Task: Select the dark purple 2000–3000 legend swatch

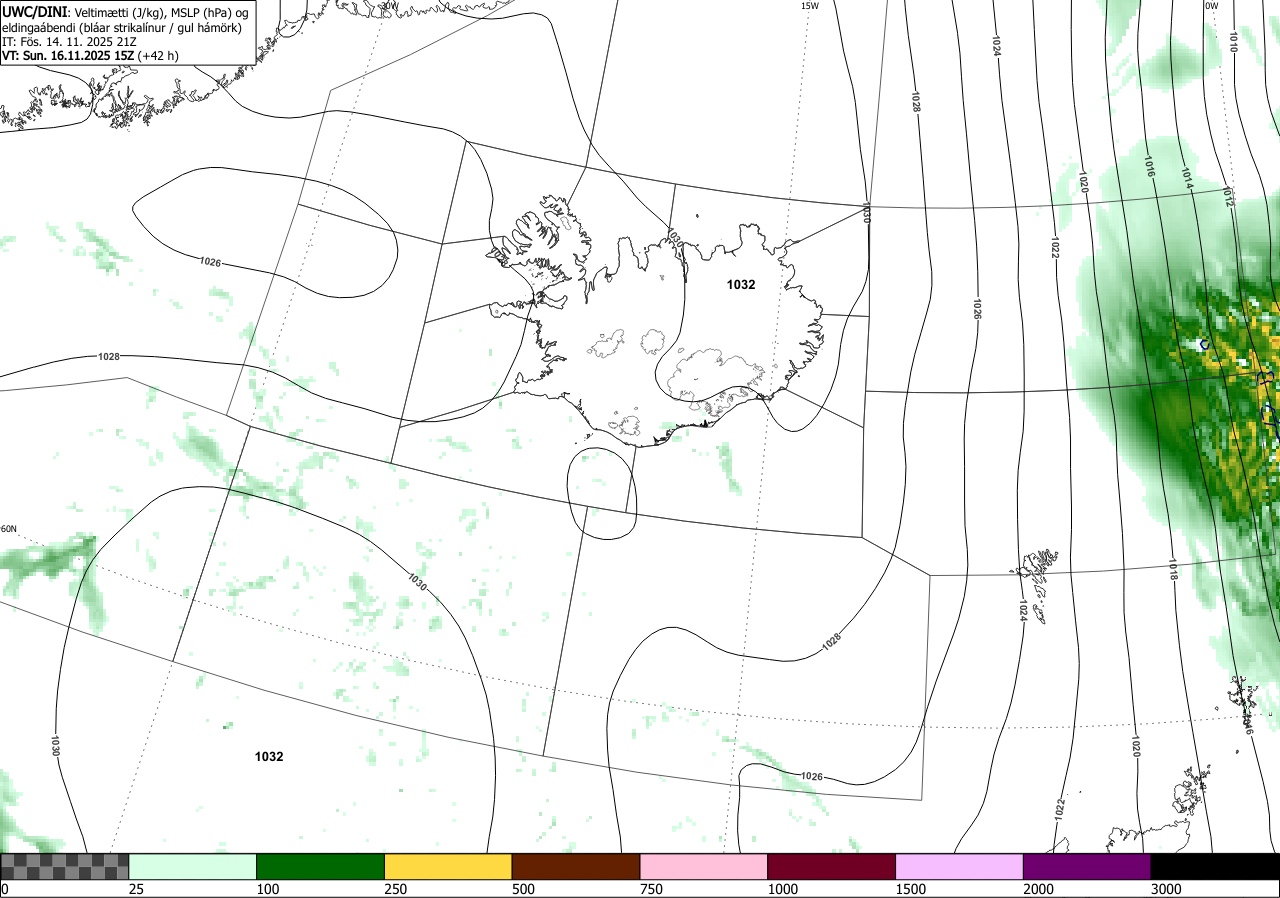Action: [x=1087, y=866]
